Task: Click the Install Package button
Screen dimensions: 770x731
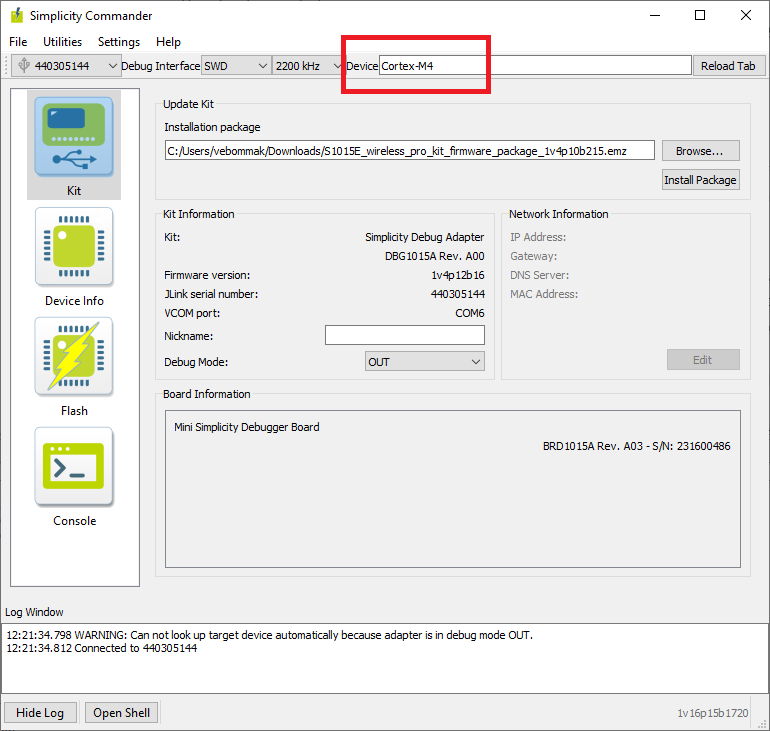Action: 700,180
